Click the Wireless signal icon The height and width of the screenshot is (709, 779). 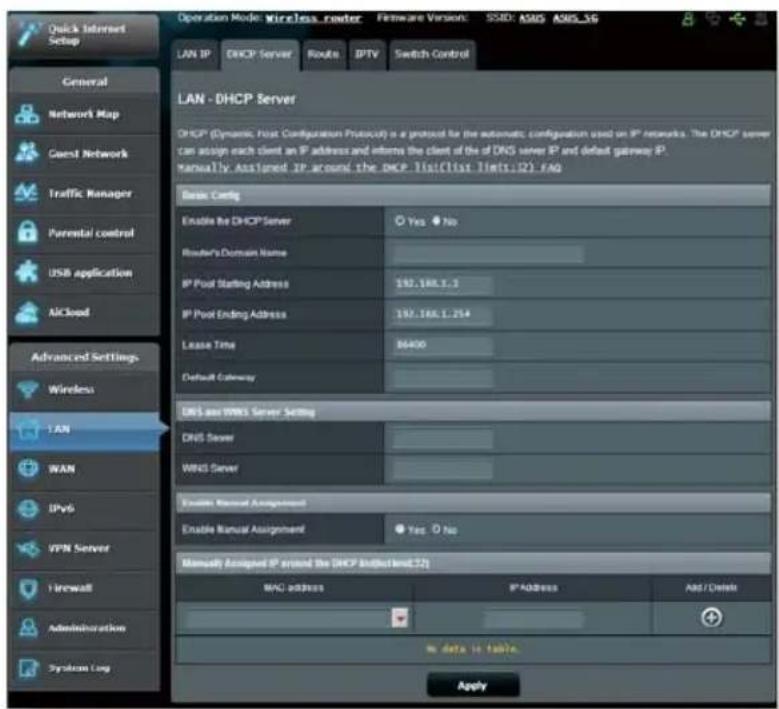pyautogui.click(x=28, y=390)
